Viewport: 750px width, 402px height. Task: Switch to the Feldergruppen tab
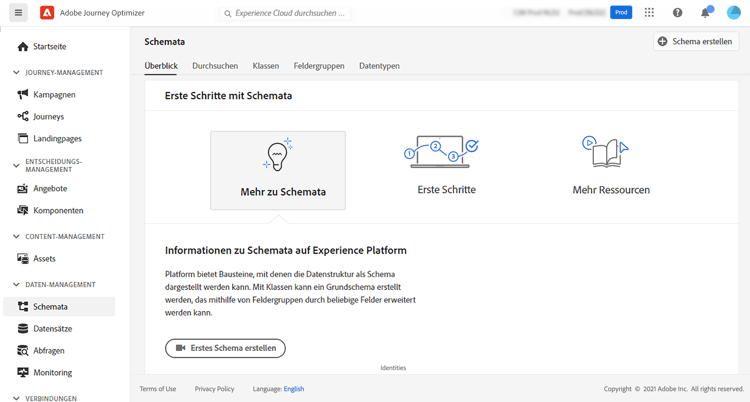319,66
